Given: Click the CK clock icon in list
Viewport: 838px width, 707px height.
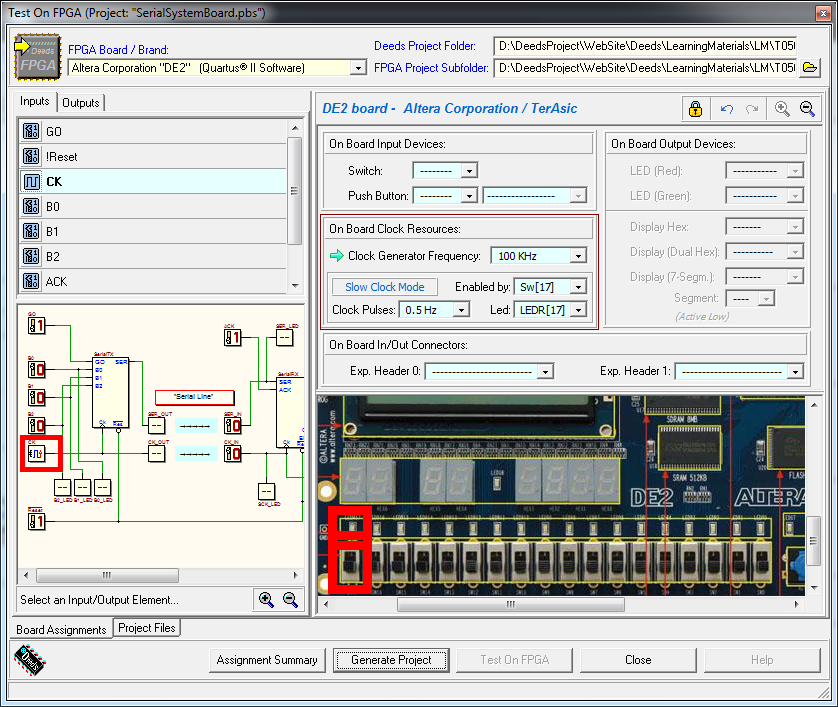Looking at the screenshot, I should coord(31,181).
